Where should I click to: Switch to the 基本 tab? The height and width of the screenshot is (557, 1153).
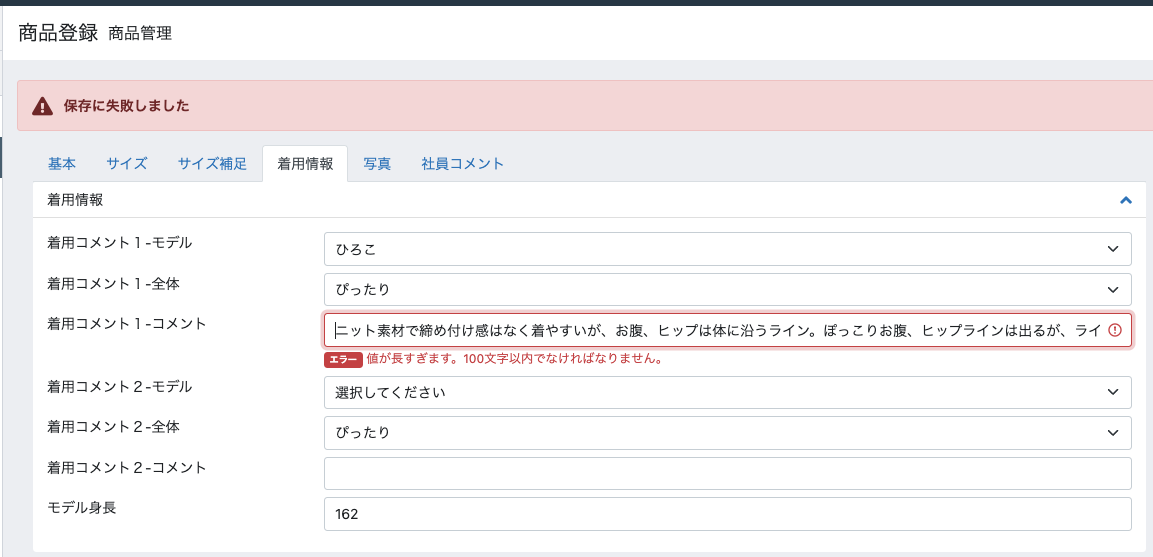[x=62, y=164]
